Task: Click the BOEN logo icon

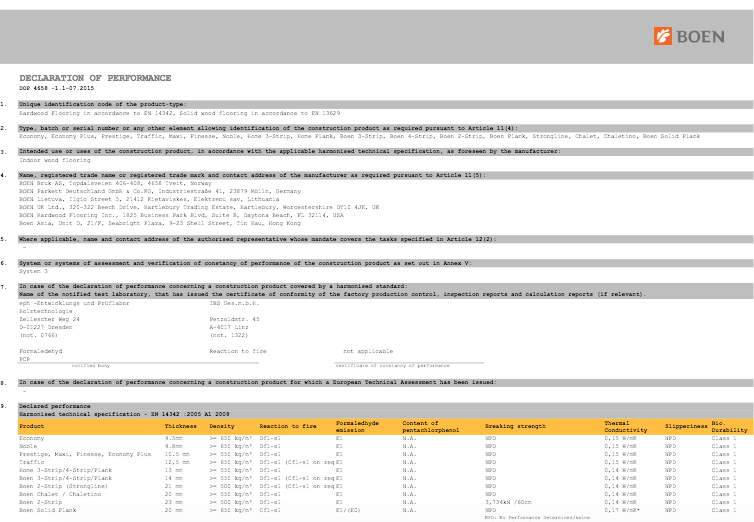Action: point(663,36)
